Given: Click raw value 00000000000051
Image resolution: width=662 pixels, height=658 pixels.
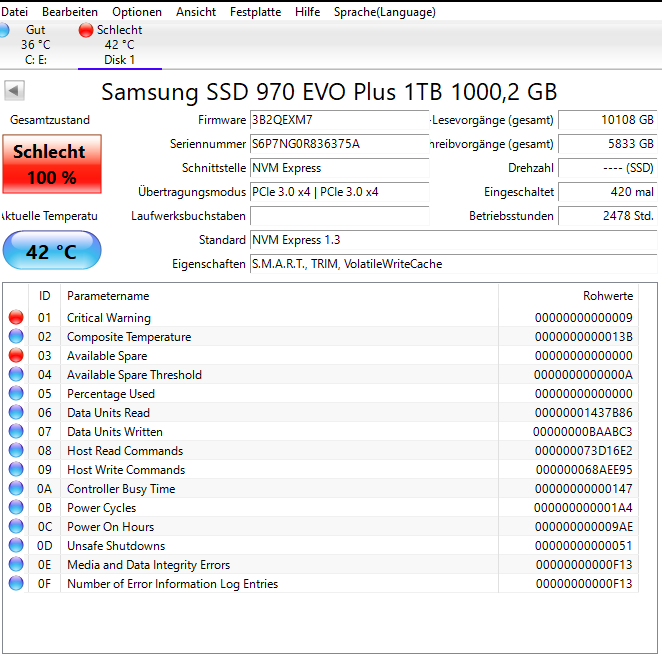Looking at the screenshot, I should point(583,546).
